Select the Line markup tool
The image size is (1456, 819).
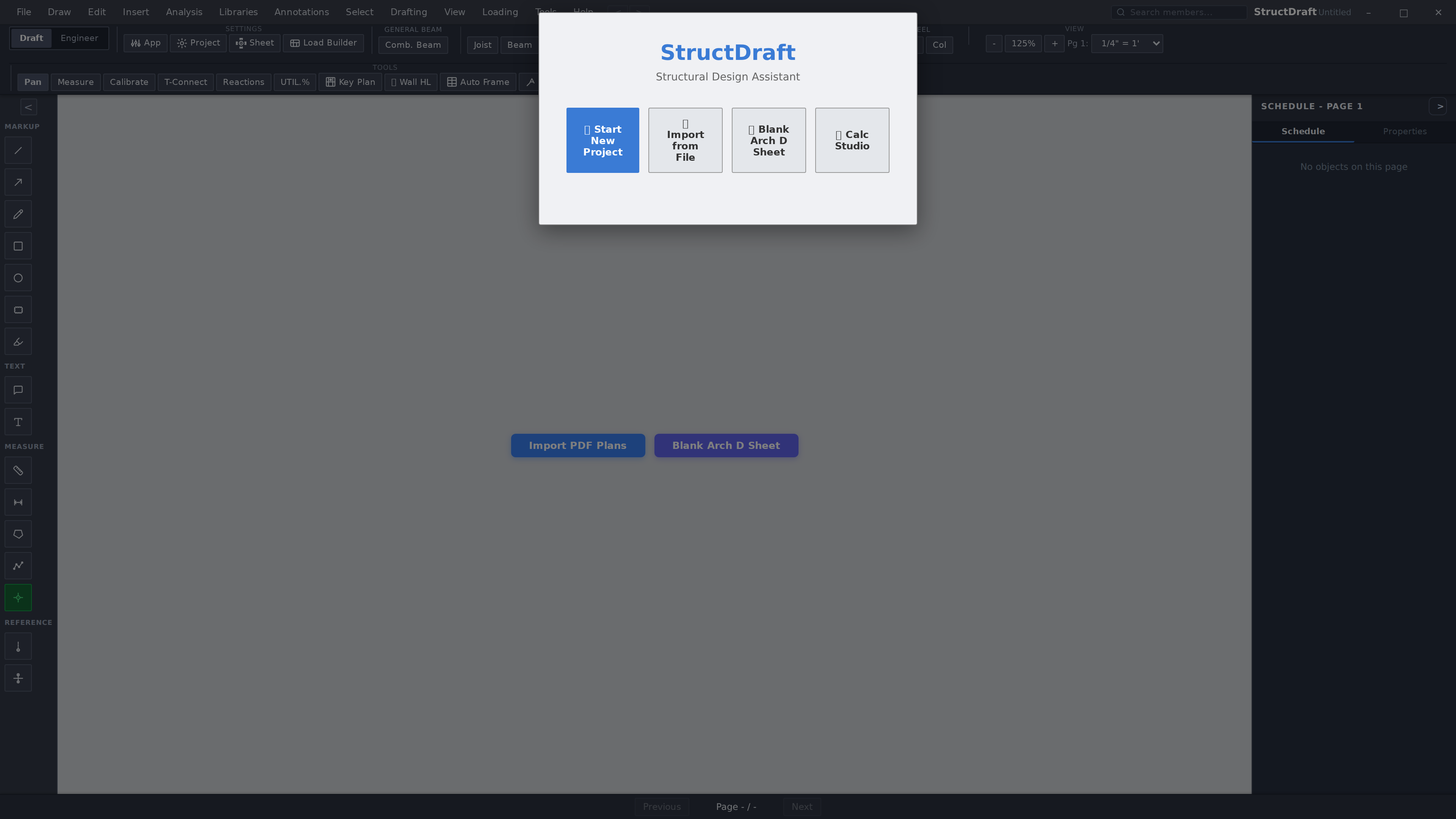[x=18, y=150]
